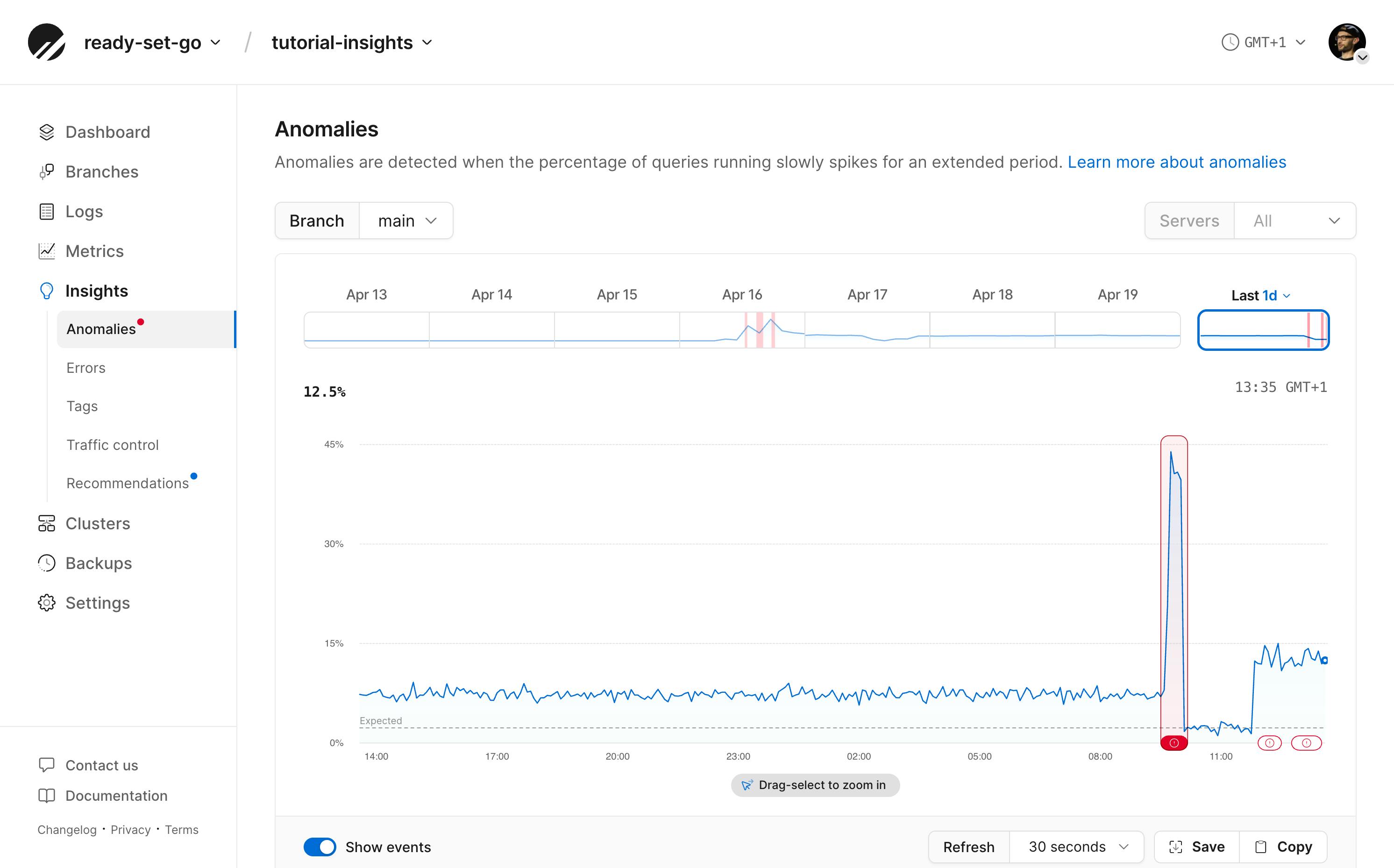Copy the chart
Screen dimensions: 1394x868
1283,847
